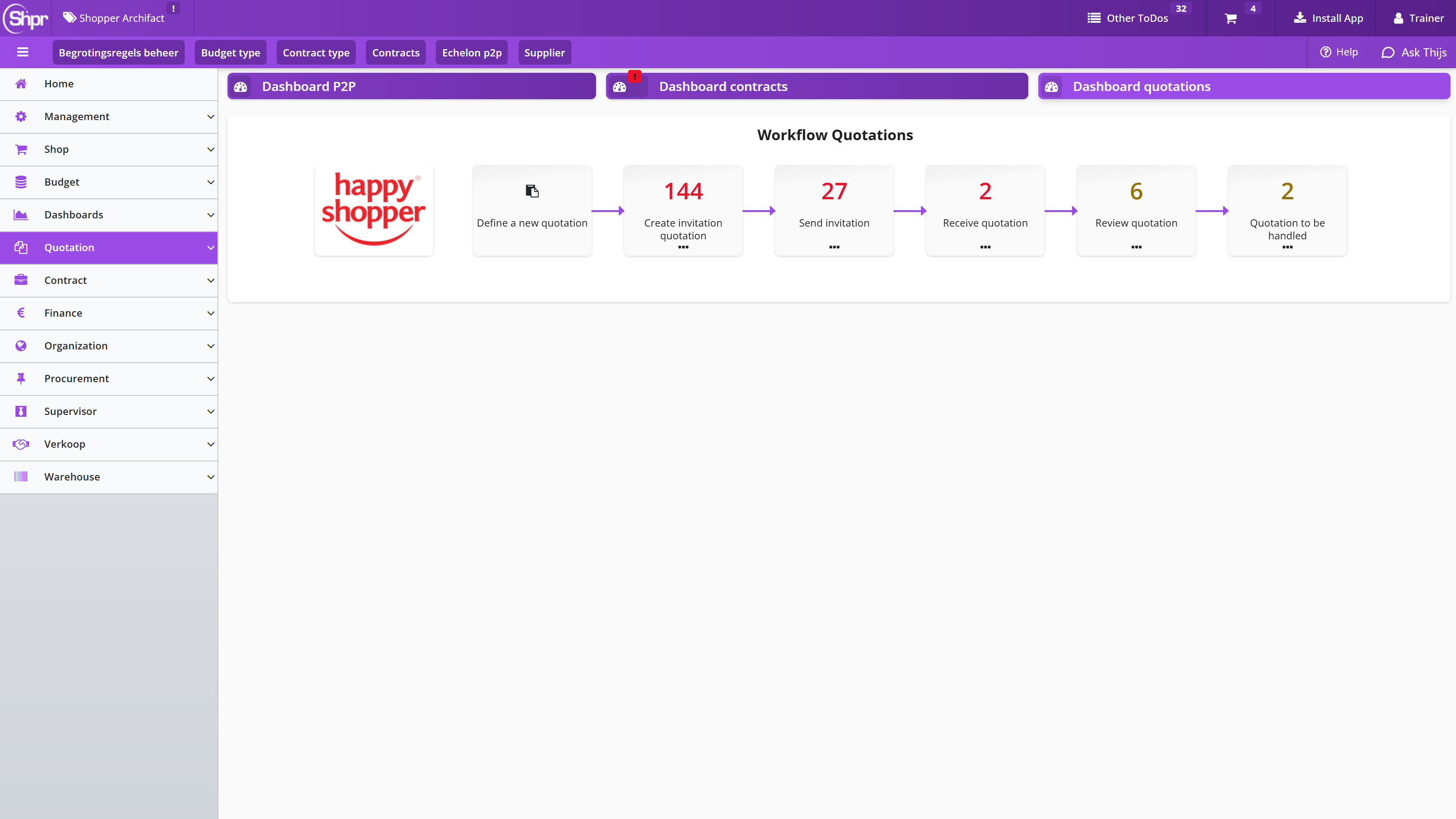This screenshot has height=819, width=1456.
Task: Open the Supplier shortcut
Action: (544, 53)
